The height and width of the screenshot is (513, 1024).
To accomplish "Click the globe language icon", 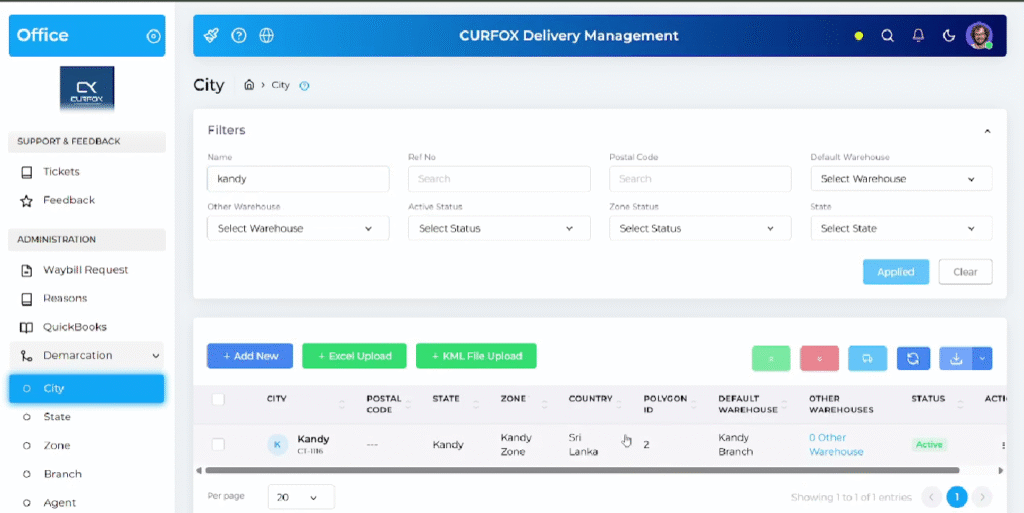I will point(266,36).
